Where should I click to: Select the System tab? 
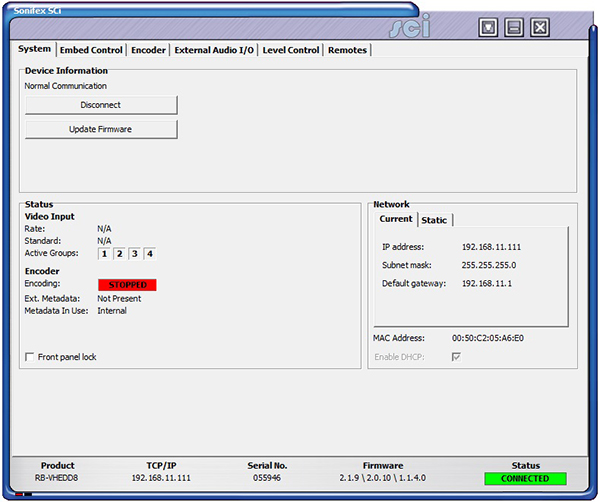click(x=34, y=49)
